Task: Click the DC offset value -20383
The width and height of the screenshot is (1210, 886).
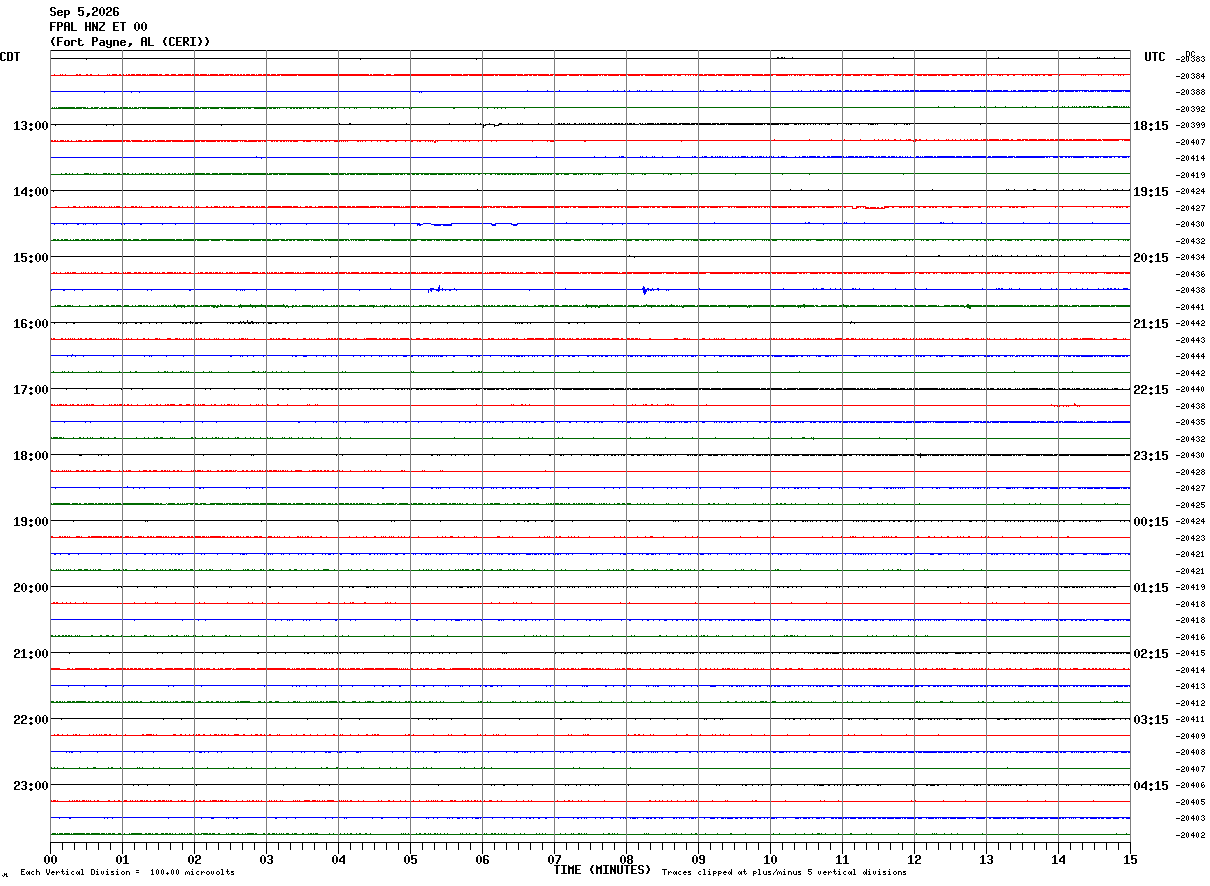Action: [1190, 59]
